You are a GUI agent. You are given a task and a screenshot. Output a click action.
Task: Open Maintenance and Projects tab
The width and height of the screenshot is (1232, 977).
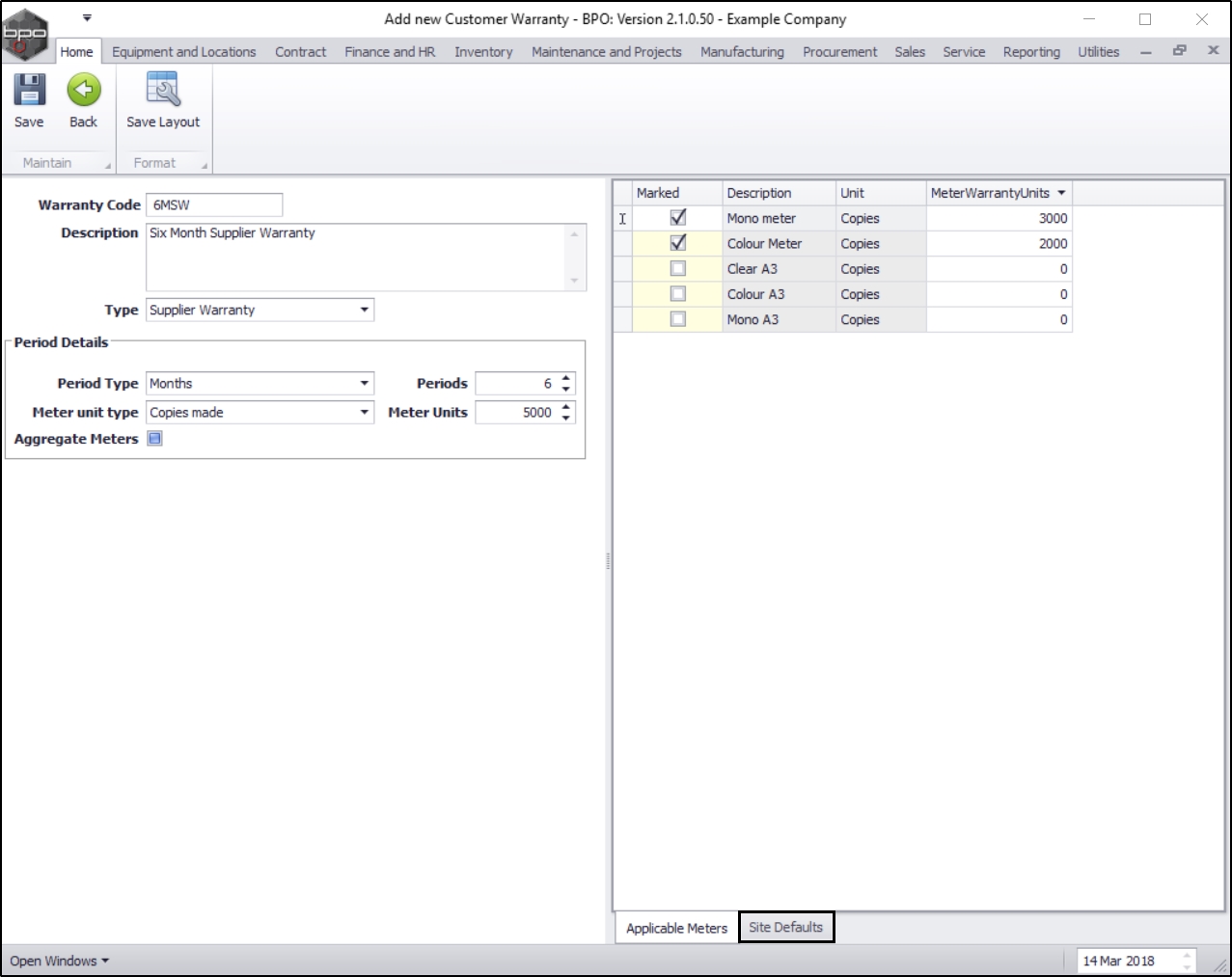pos(607,52)
